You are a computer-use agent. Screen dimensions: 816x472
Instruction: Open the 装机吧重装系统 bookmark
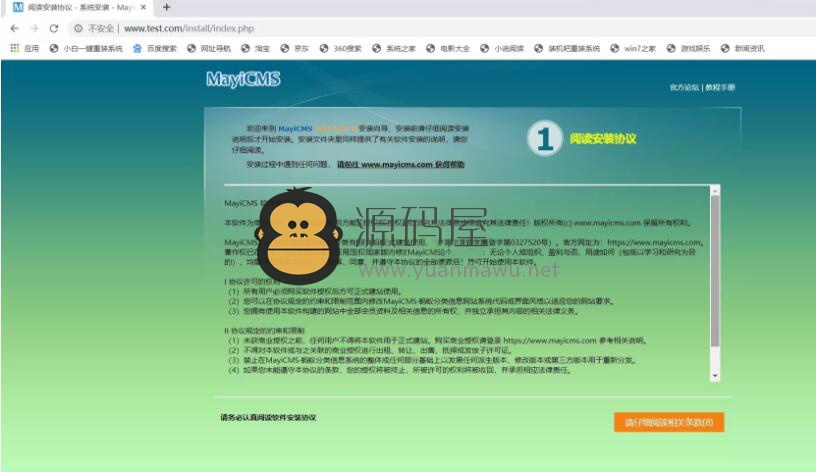[x=567, y=48]
